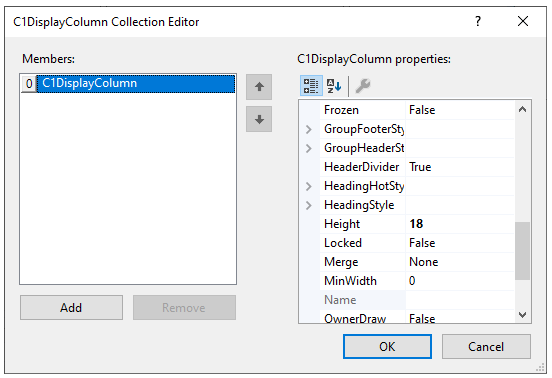552x378 pixels.
Task: Click the GroupFooterStyle property name
Action: coord(364,129)
